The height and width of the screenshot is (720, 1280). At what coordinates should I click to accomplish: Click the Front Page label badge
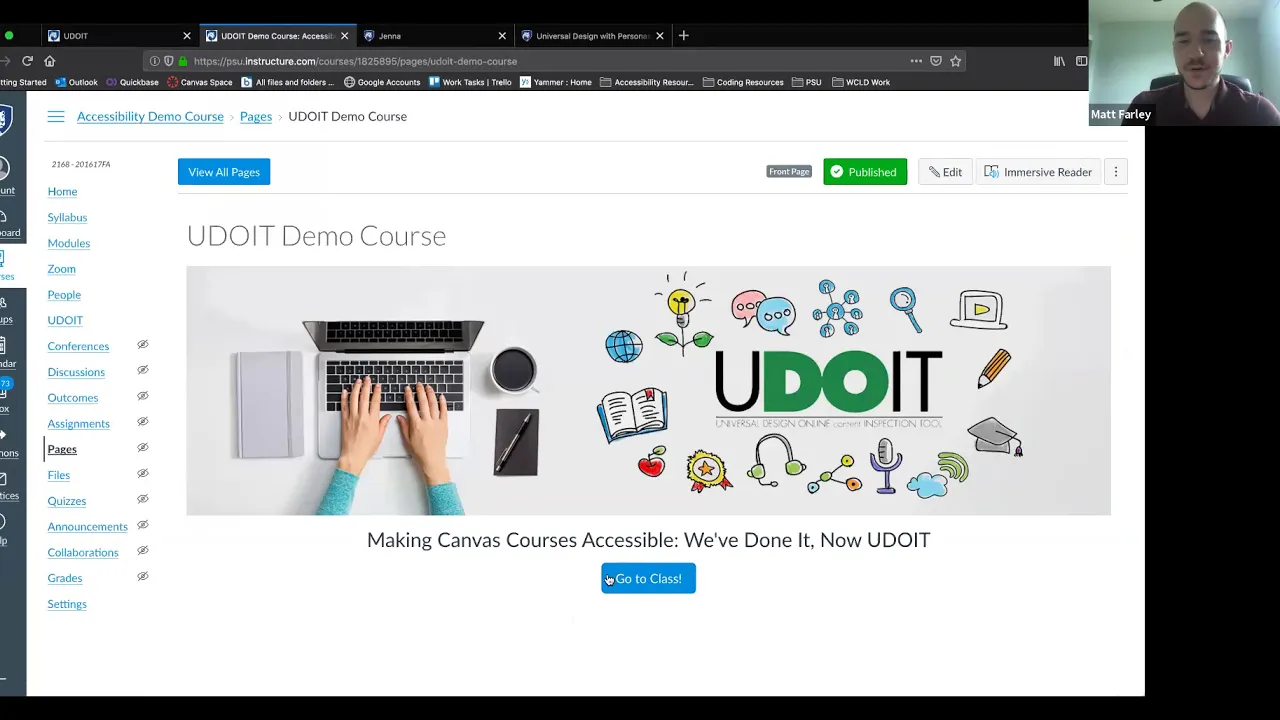[789, 172]
